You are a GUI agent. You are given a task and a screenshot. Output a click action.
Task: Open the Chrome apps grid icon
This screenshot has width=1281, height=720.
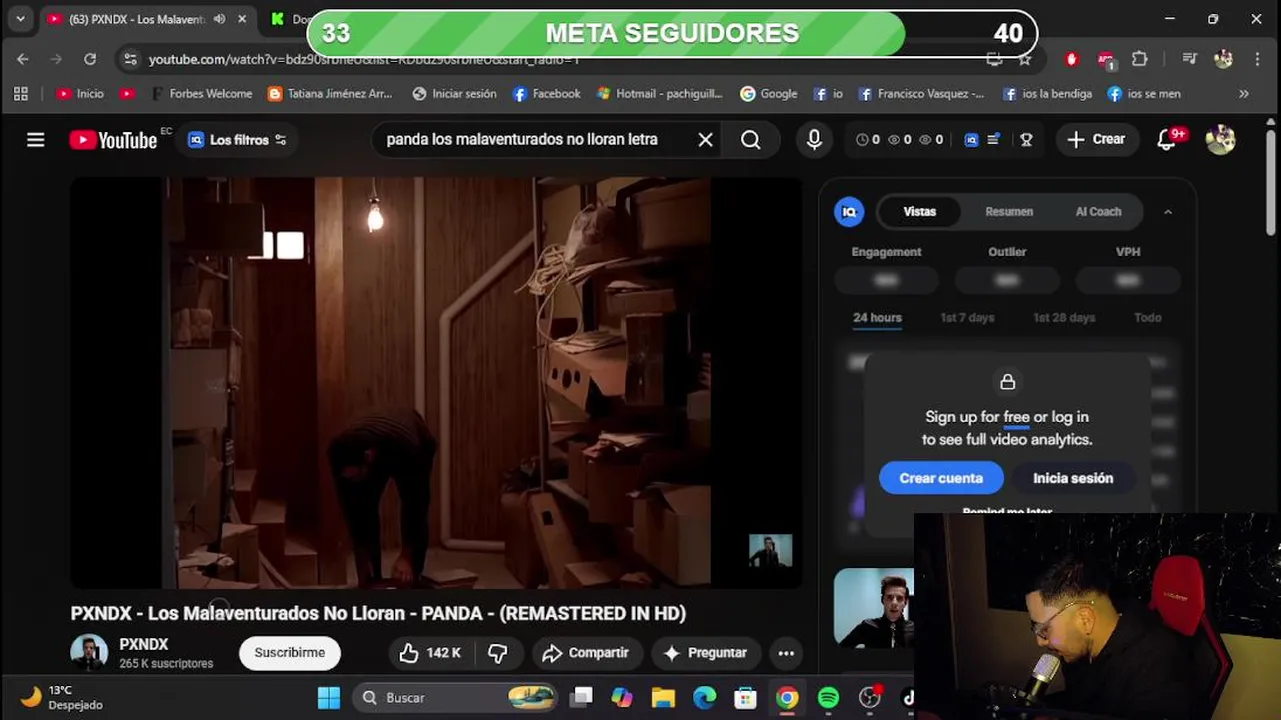coord(21,94)
